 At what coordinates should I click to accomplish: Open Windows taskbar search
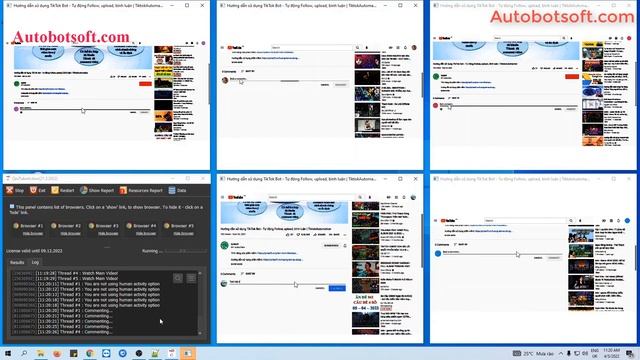click(x=24, y=353)
